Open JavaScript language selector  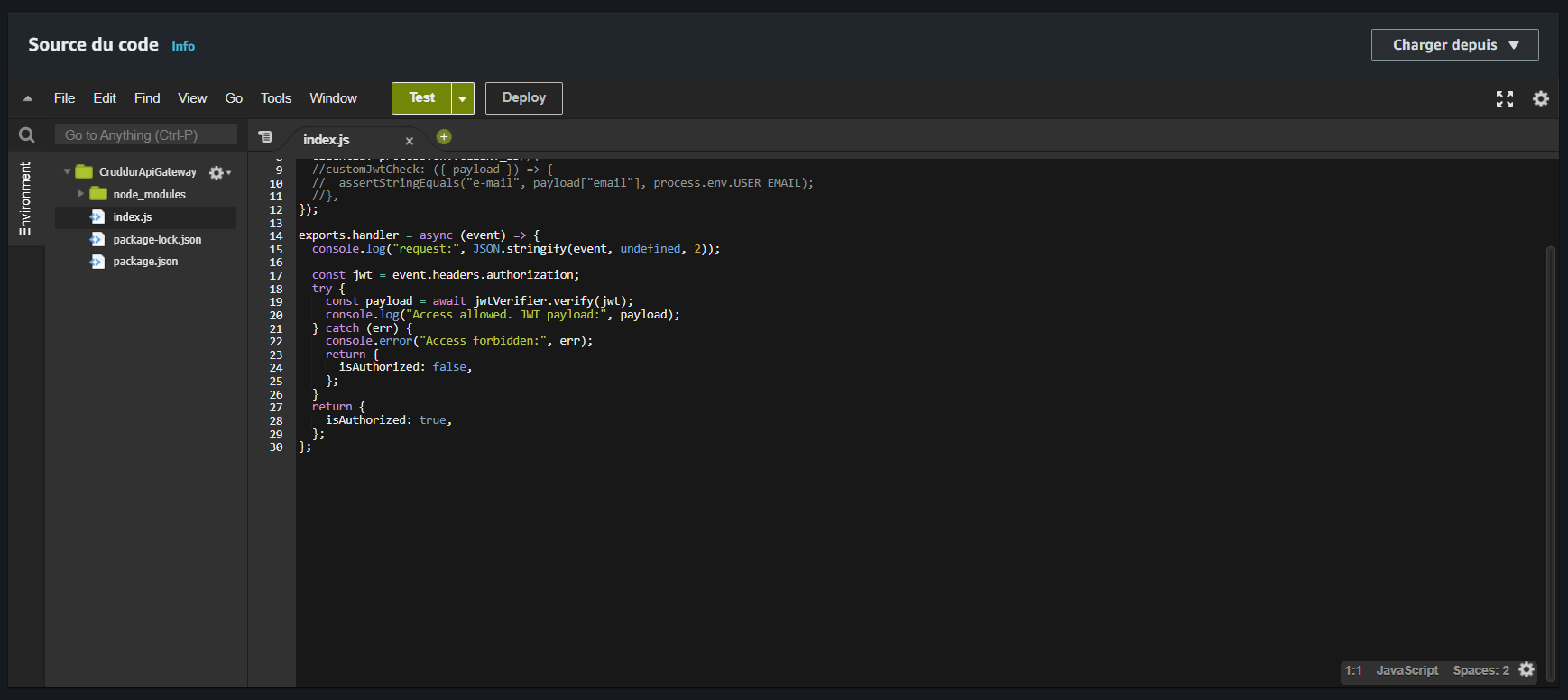1407,670
